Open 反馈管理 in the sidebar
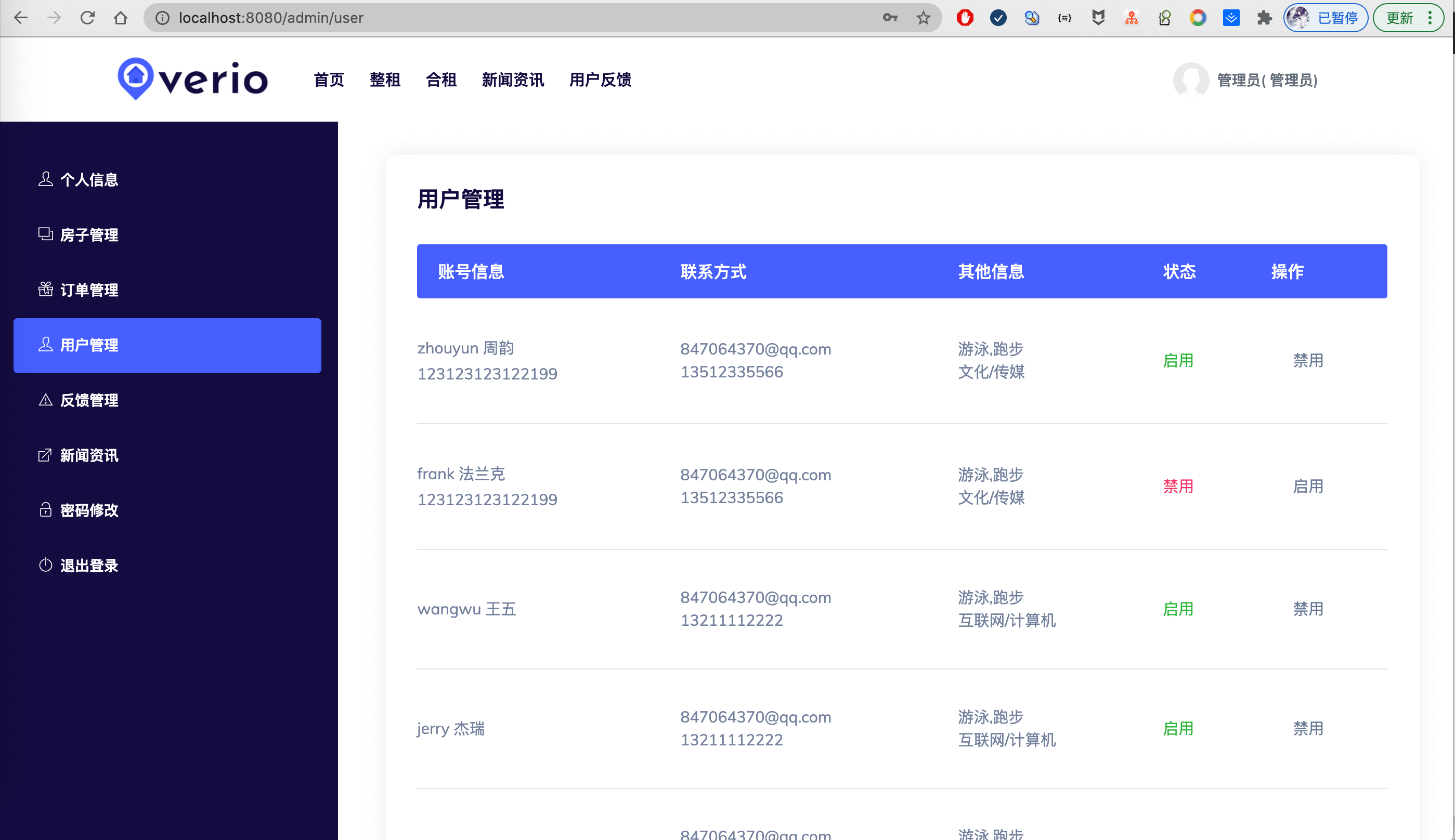1455x840 pixels. tap(89, 400)
